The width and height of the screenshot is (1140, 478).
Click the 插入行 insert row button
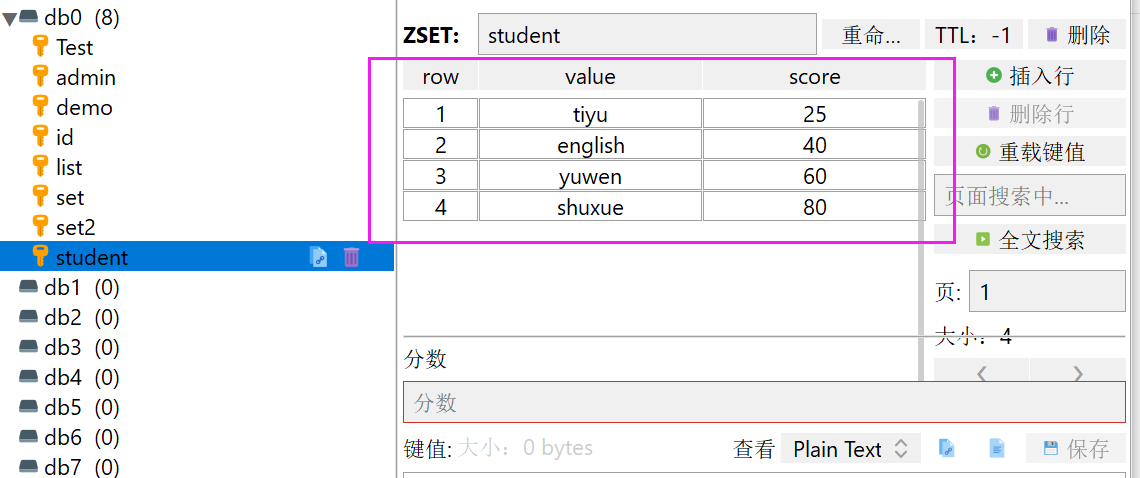pyautogui.click(x=1029, y=76)
